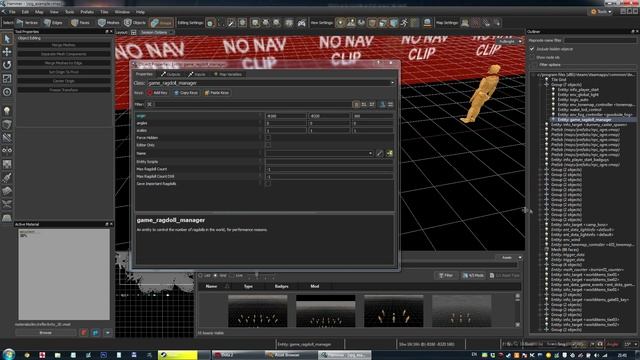Switch selection mode to Faces
This screenshot has height=360, width=640.
pos(80,23)
